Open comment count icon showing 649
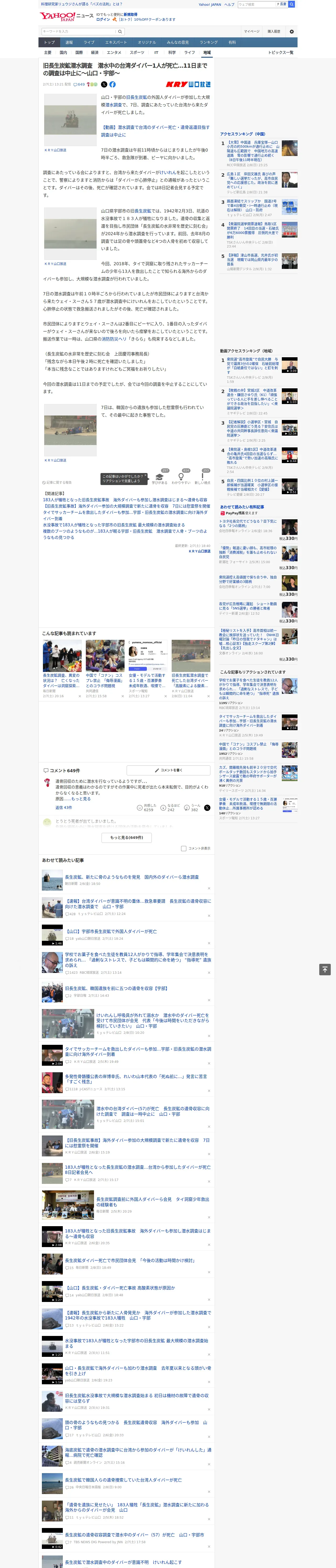The width and height of the screenshot is (336, 1568). (x=79, y=85)
